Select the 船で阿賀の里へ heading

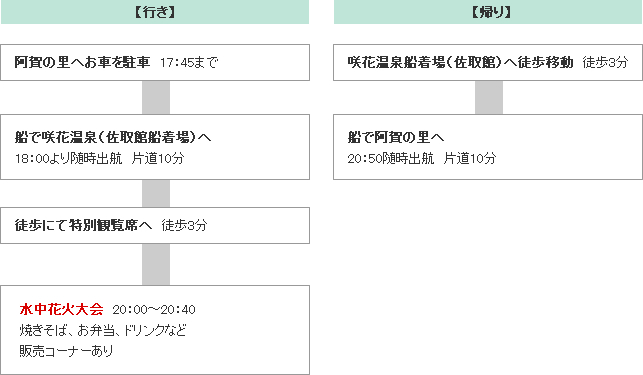click(x=396, y=137)
